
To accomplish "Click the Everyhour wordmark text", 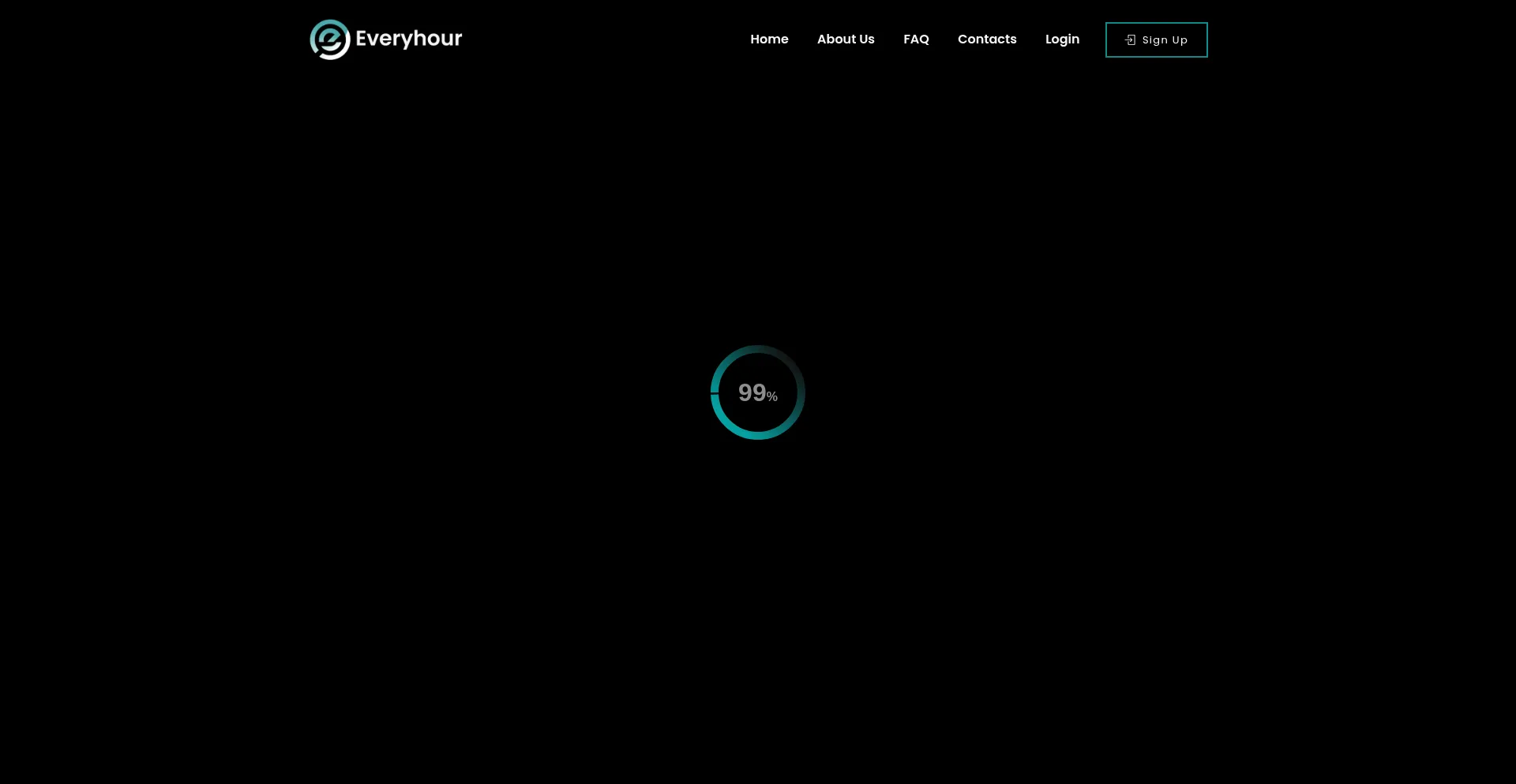I will coord(408,39).
